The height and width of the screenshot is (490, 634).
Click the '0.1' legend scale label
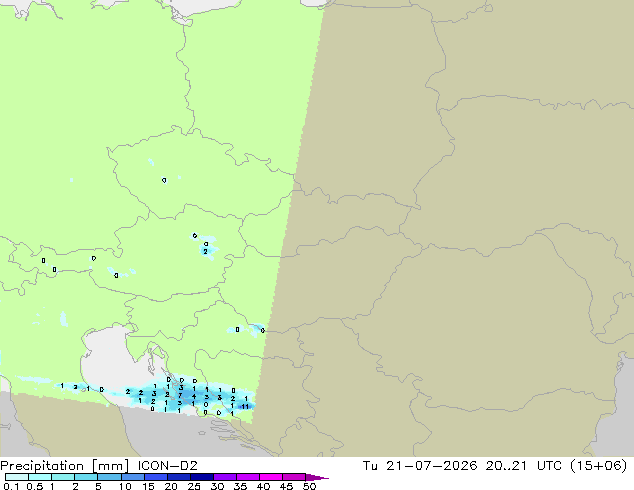click(x=11, y=486)
